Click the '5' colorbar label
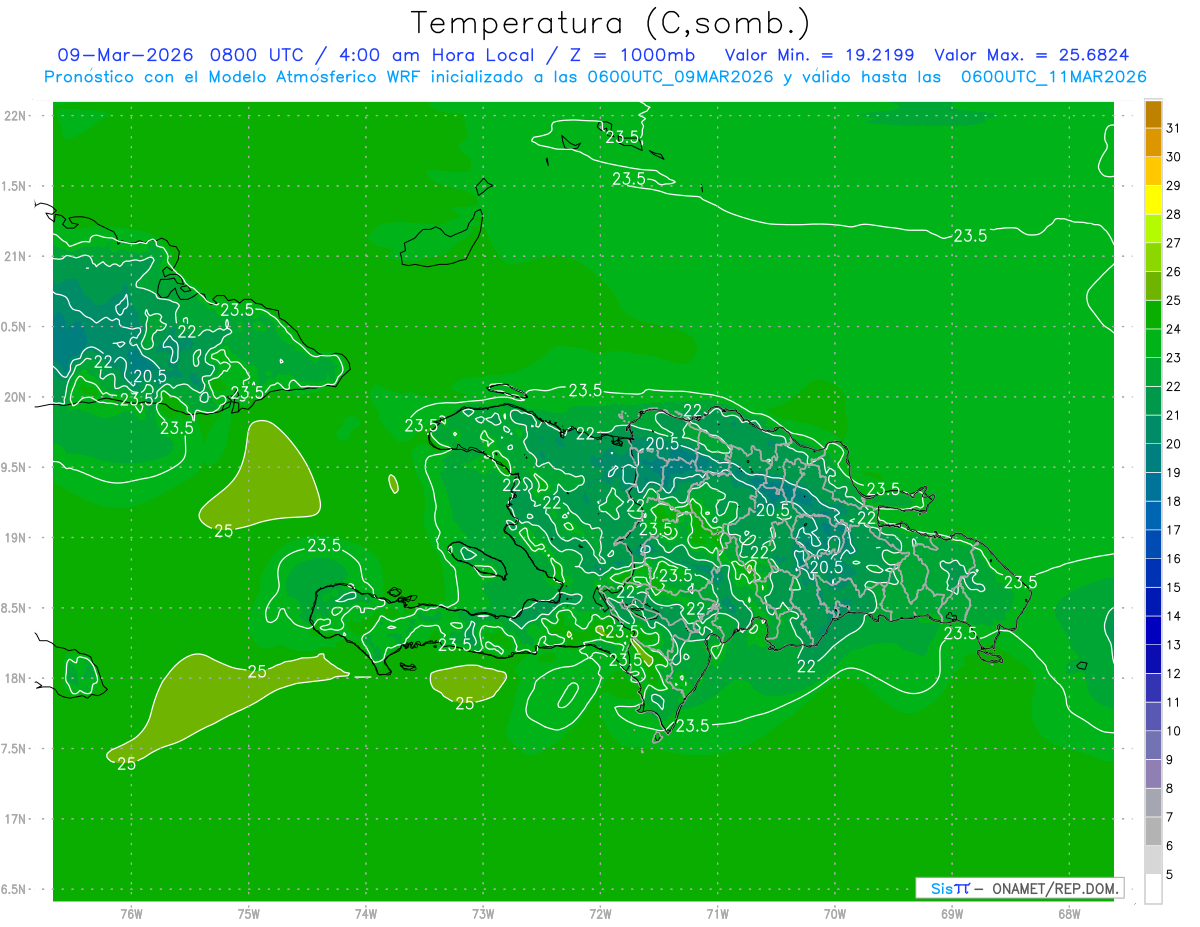Viewport: 1200px width, 927px height. [1169, 874]
